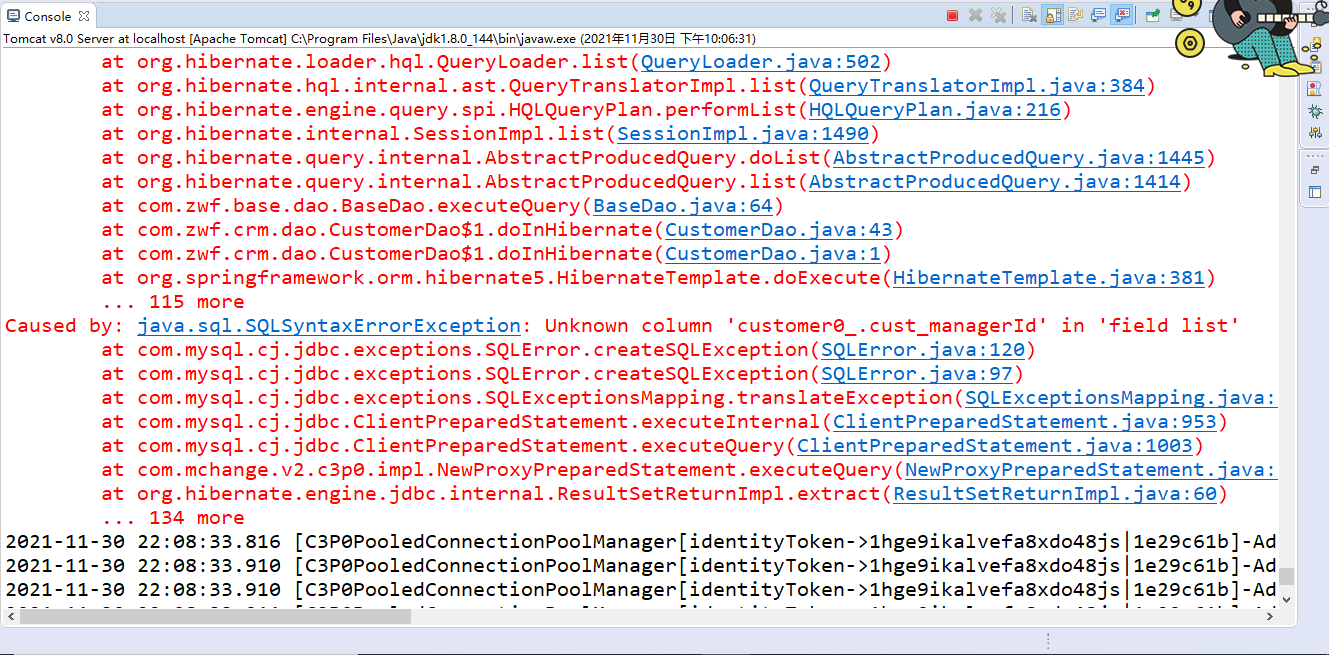The width and height of the screenshot is (1329, 655).
Task: Click Remove All Terminated Launches double-X icon
Action: [998, 15]
